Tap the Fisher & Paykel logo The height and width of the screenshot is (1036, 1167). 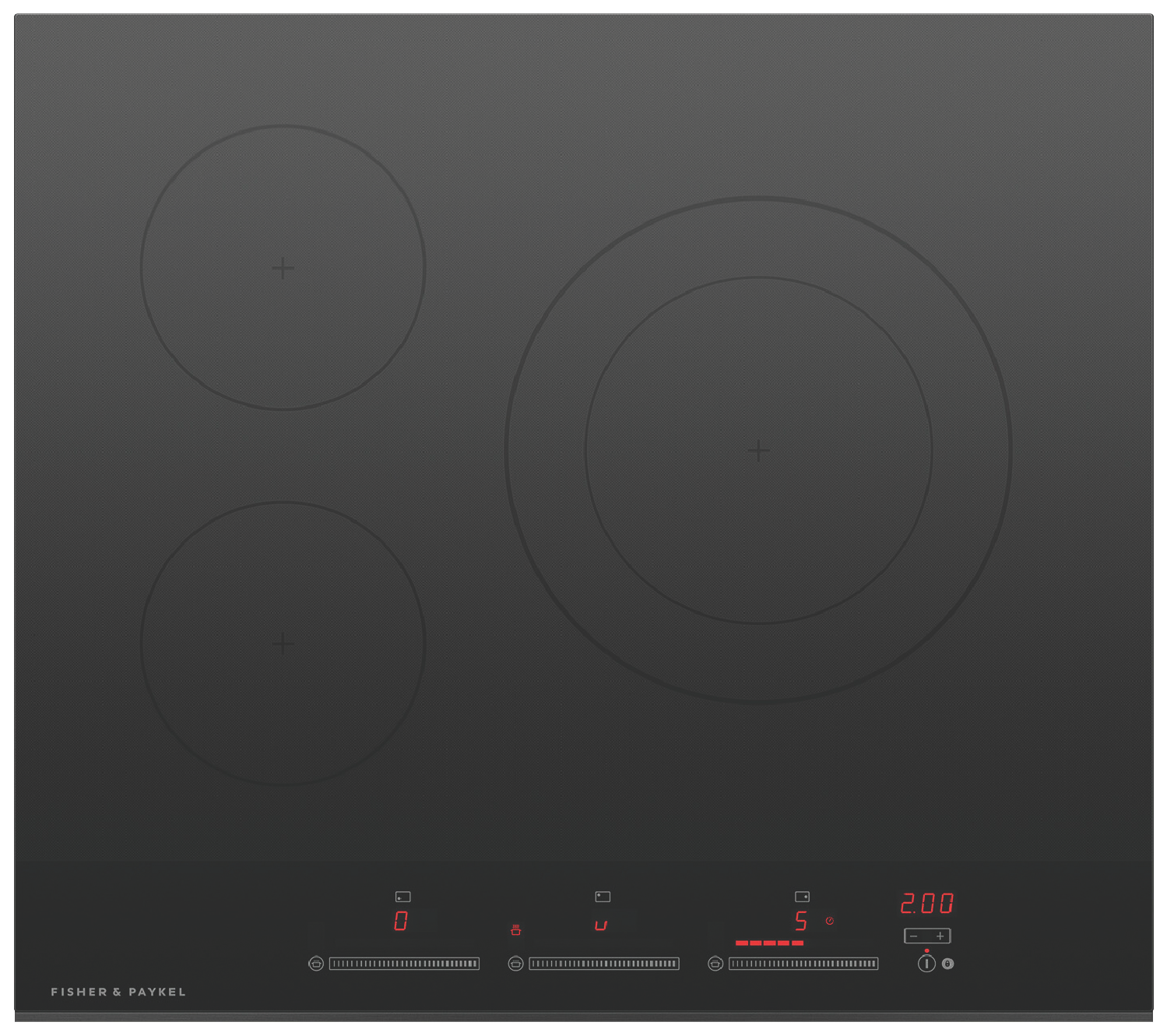[x=118, y=992]
